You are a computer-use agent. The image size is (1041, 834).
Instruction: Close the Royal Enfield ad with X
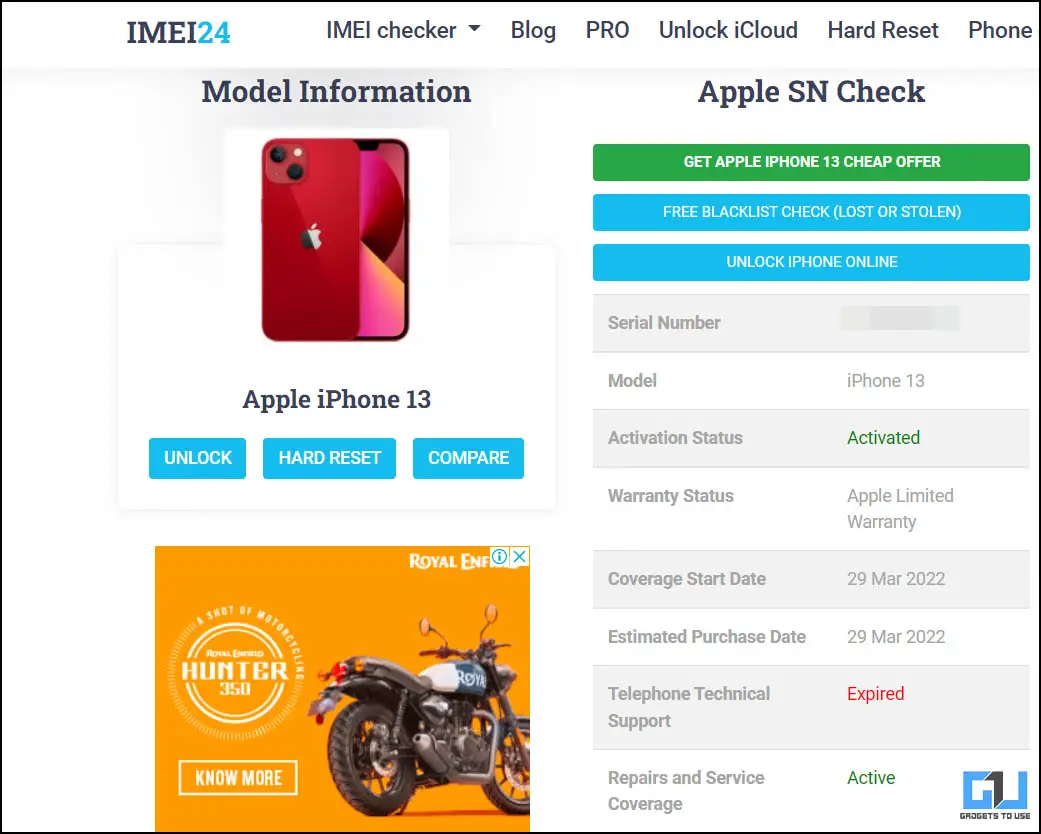[x=520, y=556]
